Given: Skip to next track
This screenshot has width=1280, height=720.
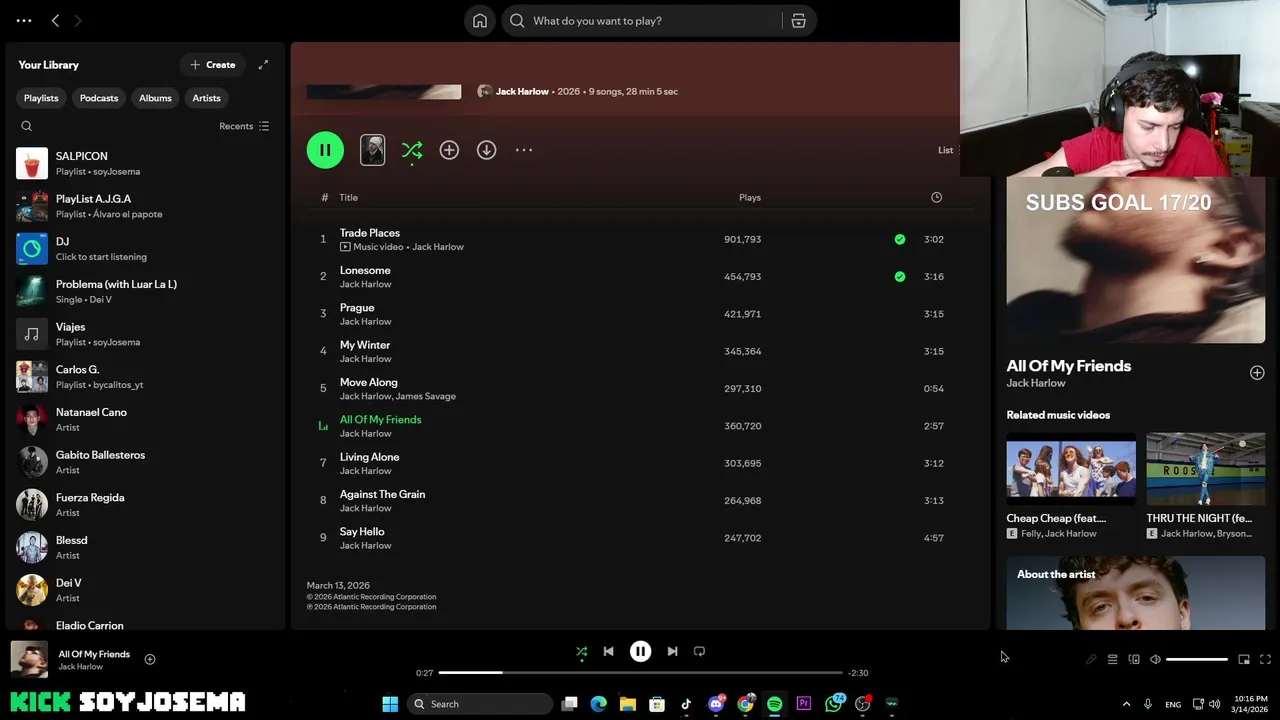Looking at the screenshot, I should 672,651.
